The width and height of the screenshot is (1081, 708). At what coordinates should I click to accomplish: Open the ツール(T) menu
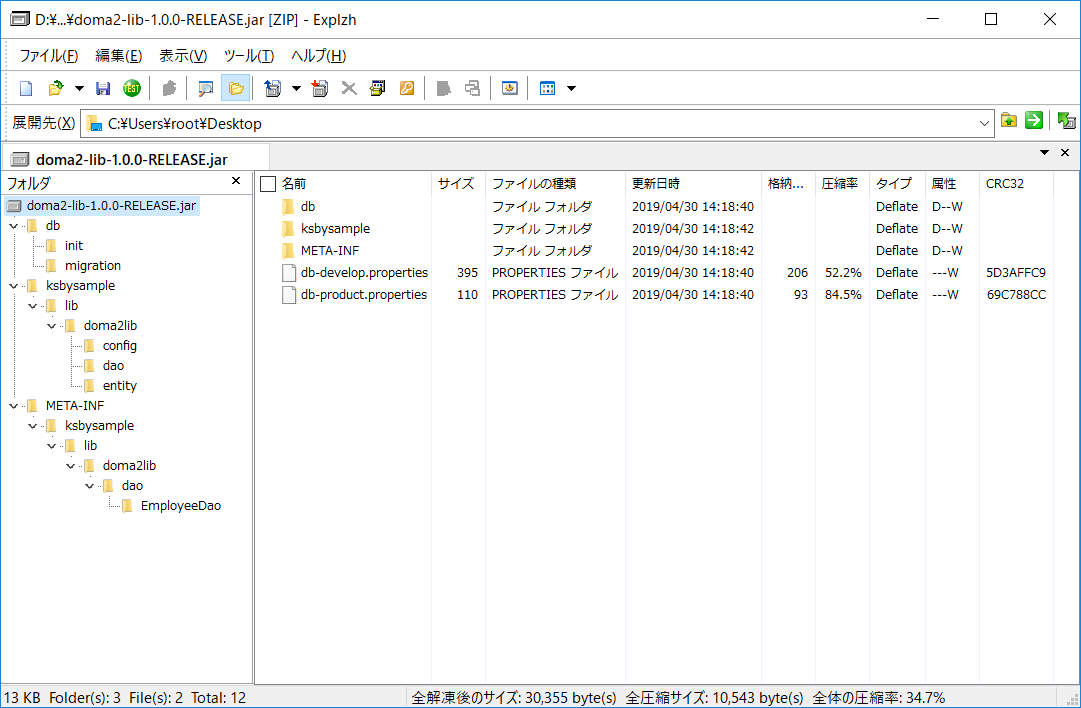click(x=248, y=55)
